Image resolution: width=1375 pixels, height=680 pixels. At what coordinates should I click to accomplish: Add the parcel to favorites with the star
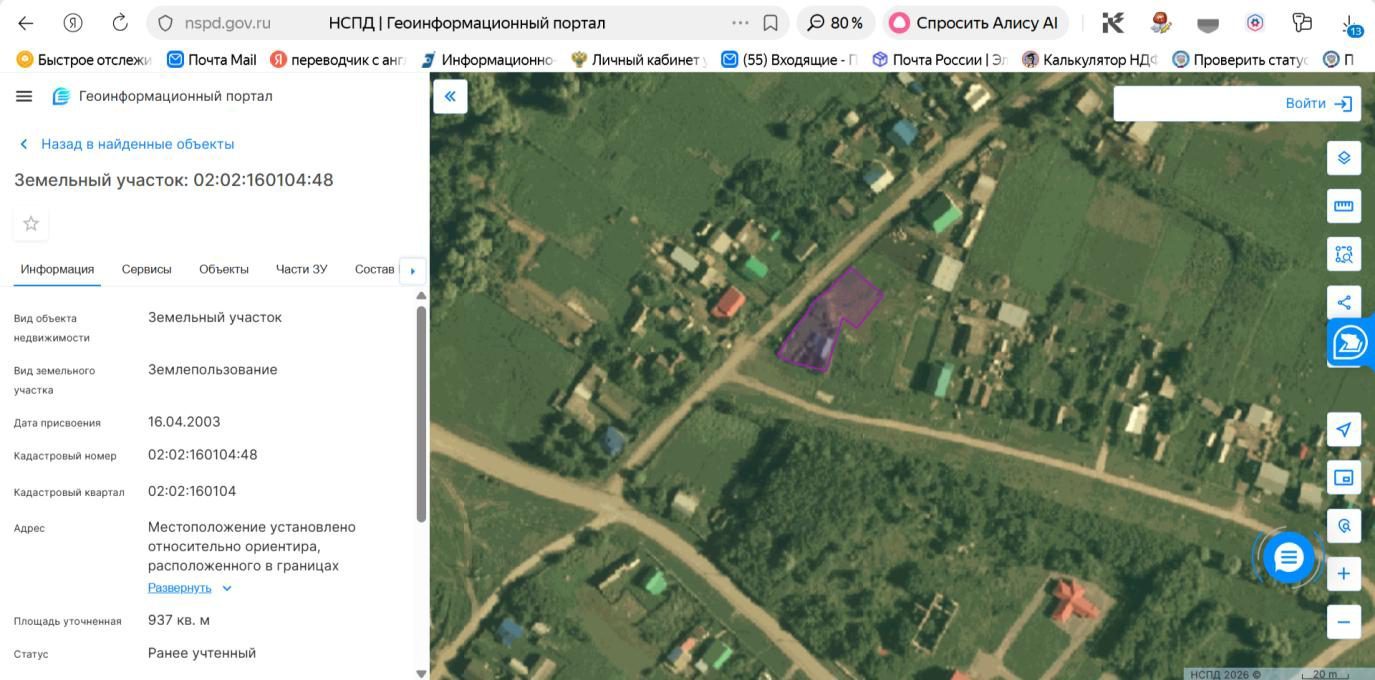pos(31,224)
